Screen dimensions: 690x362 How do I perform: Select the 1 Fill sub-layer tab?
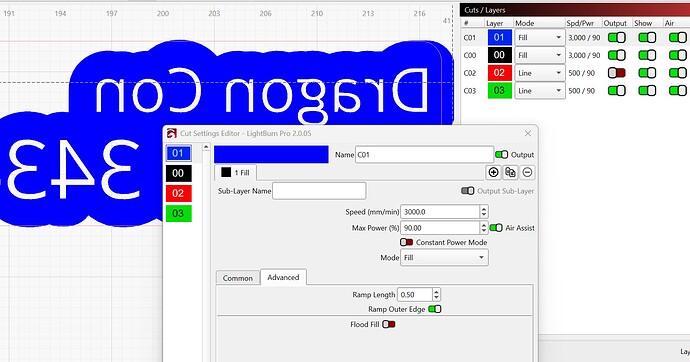[x=236, y=172]
